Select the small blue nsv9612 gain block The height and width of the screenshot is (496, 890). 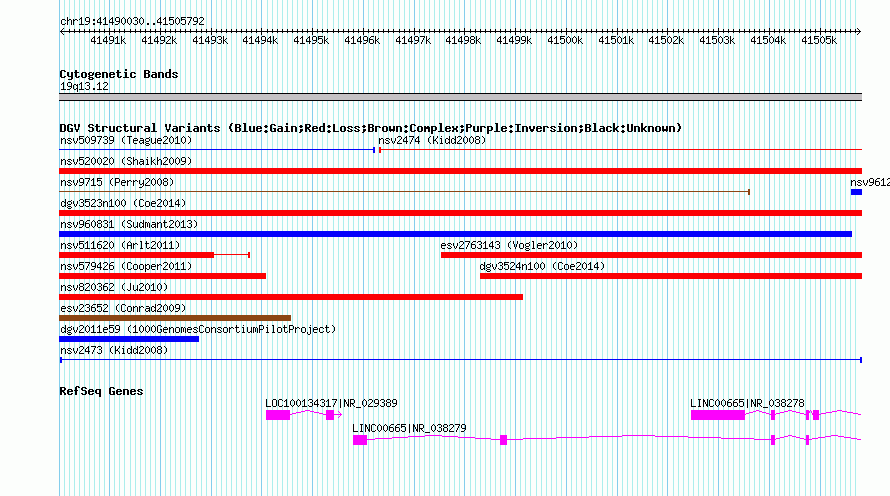[856, 192]
